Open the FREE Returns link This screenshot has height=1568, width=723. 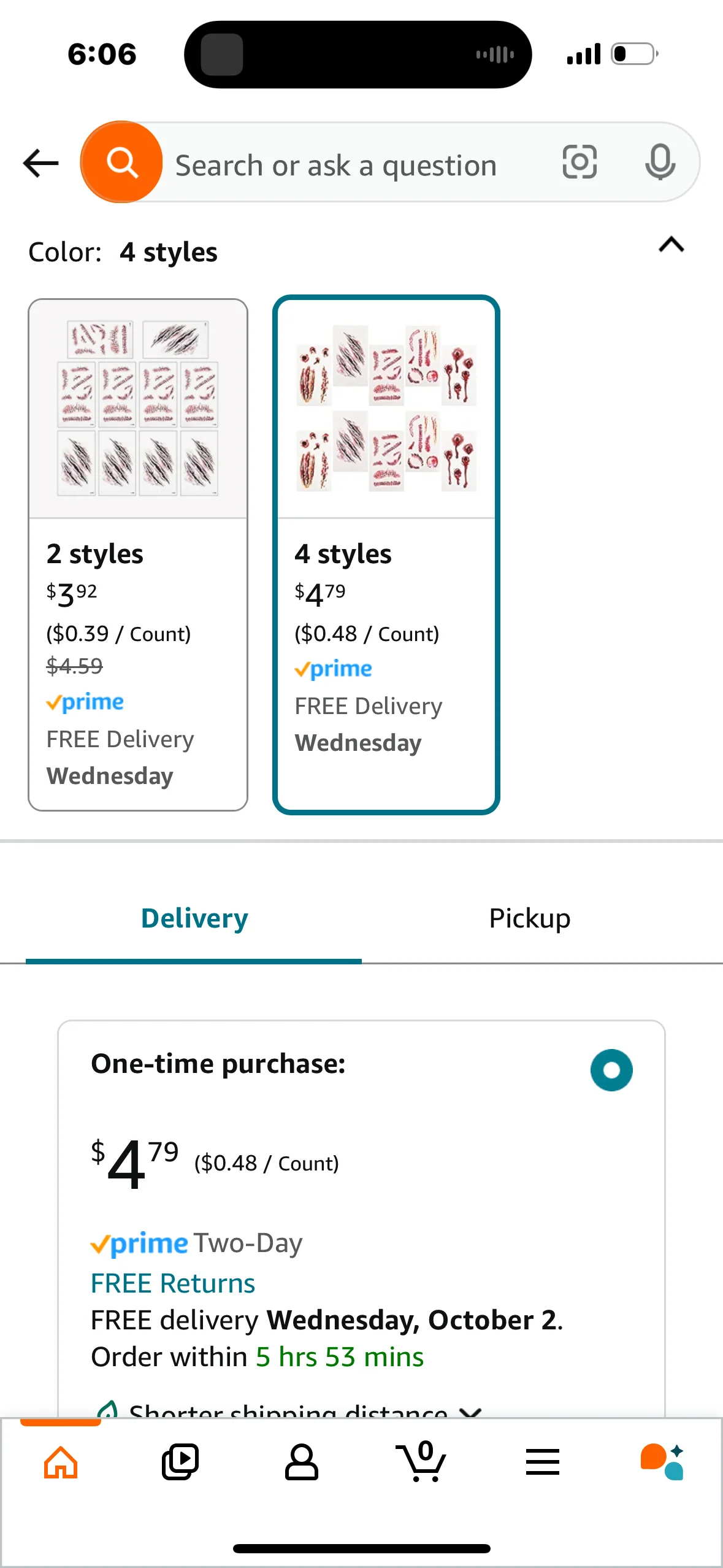(173, 1283)
